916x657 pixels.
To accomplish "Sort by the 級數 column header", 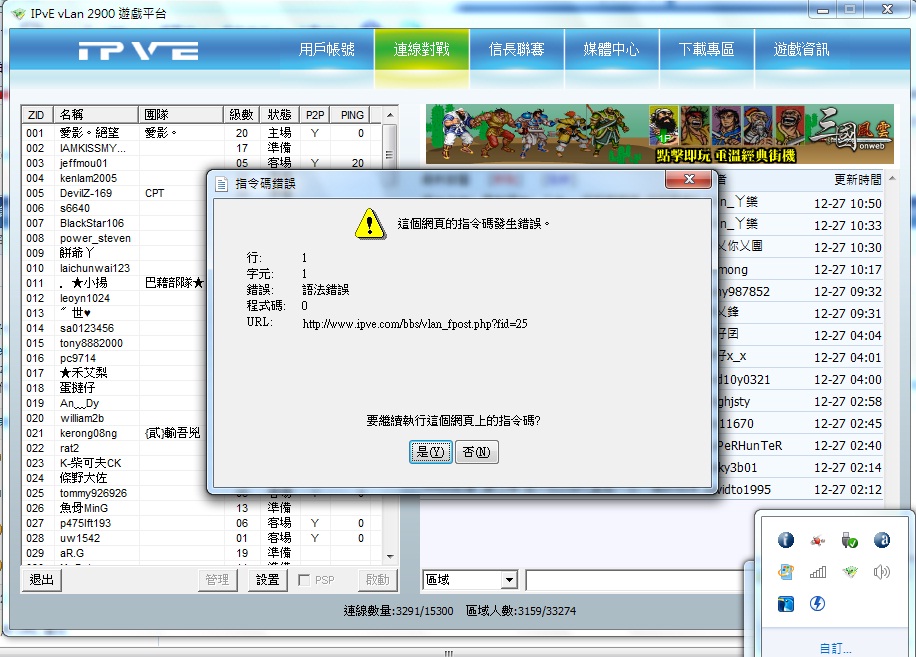I will click(241, 115).
